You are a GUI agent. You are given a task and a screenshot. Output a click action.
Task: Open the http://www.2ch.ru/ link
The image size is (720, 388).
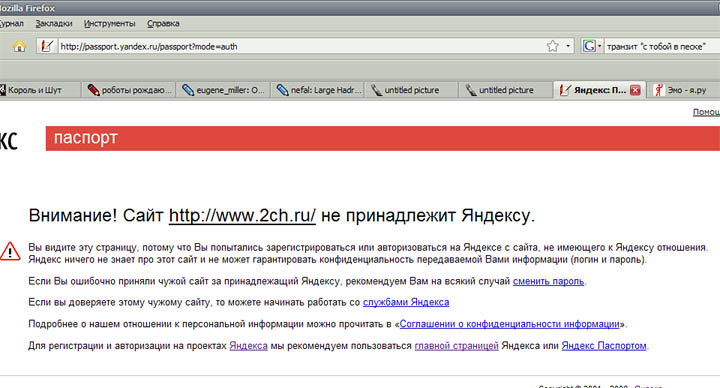(x=242, y=215)
